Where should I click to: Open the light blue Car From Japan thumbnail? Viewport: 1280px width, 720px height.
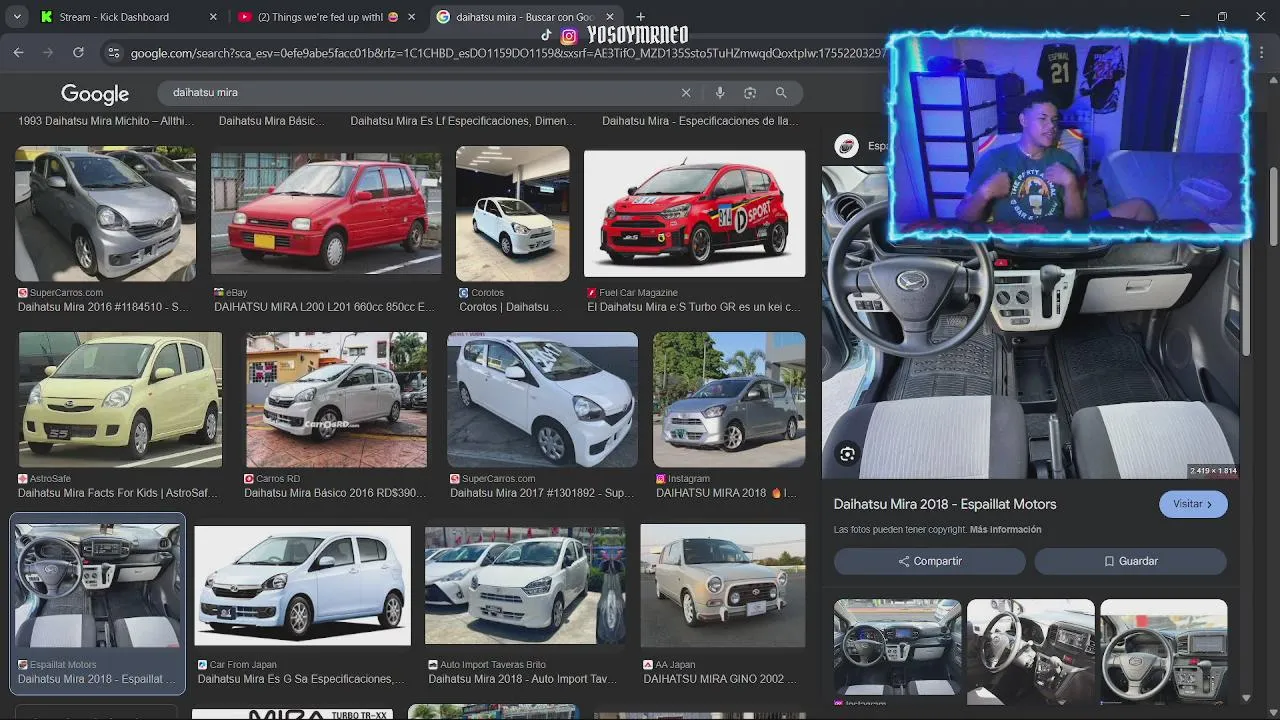point(302,586)
